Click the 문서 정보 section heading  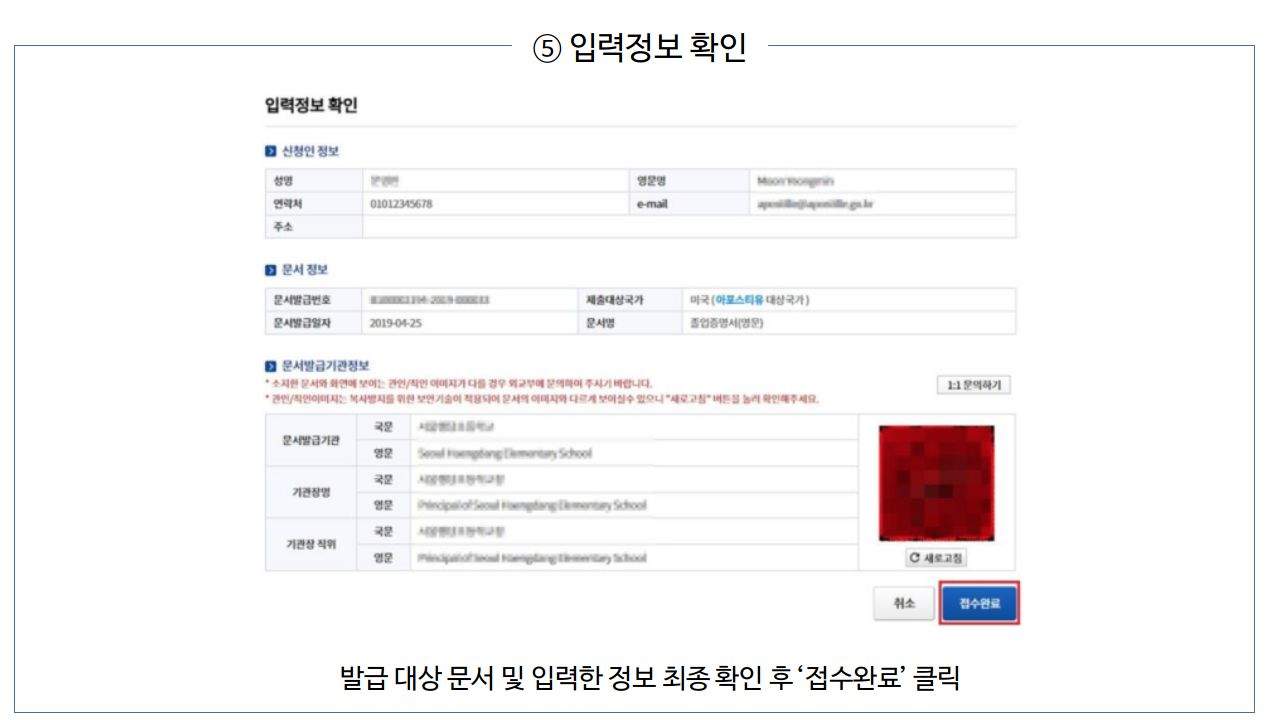pyautogui.click(x=304, y=270)
